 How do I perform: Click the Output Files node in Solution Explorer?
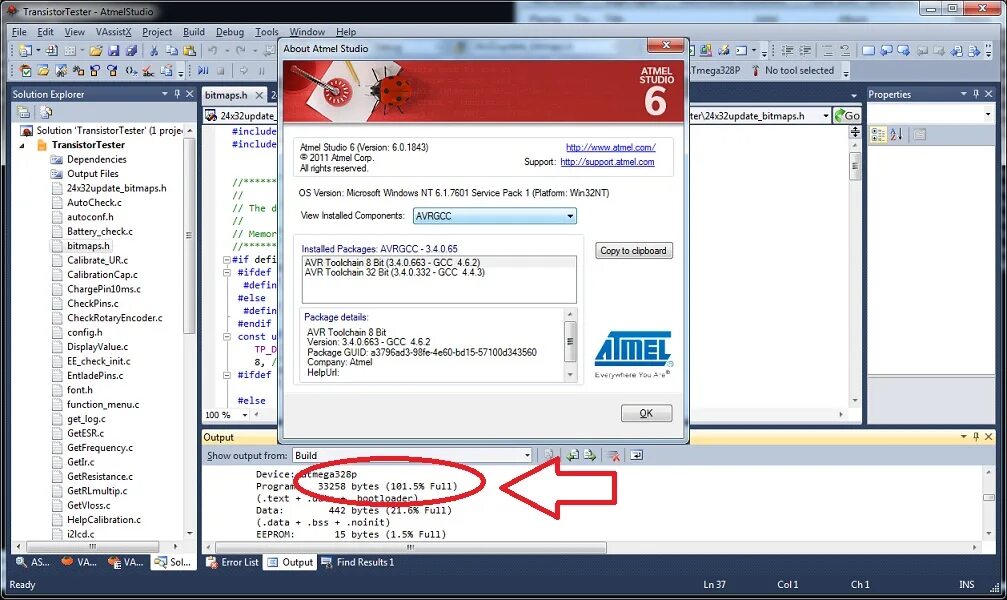(x=92, y=173)
